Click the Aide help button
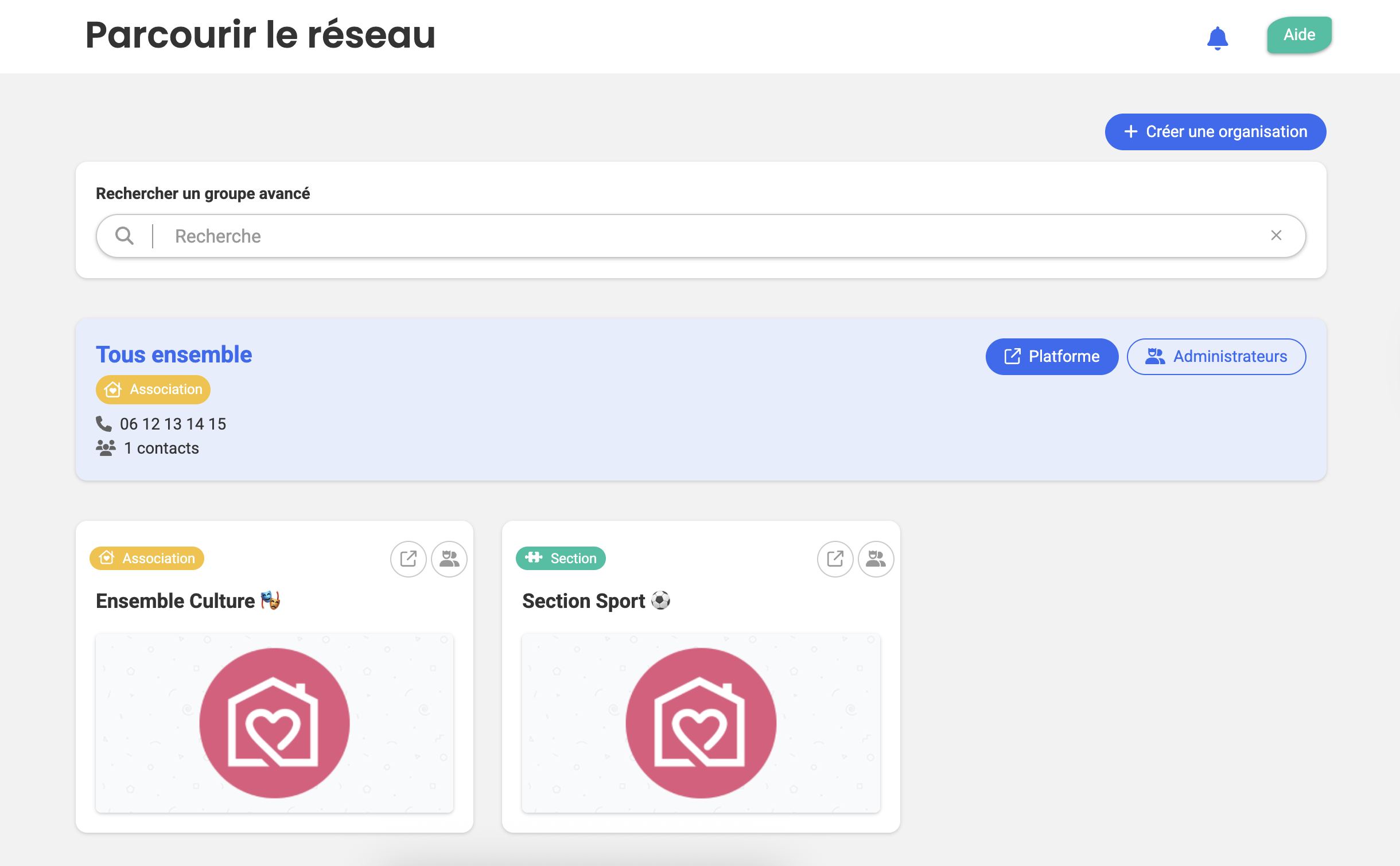1400x866 pixels. [1299, 35]
